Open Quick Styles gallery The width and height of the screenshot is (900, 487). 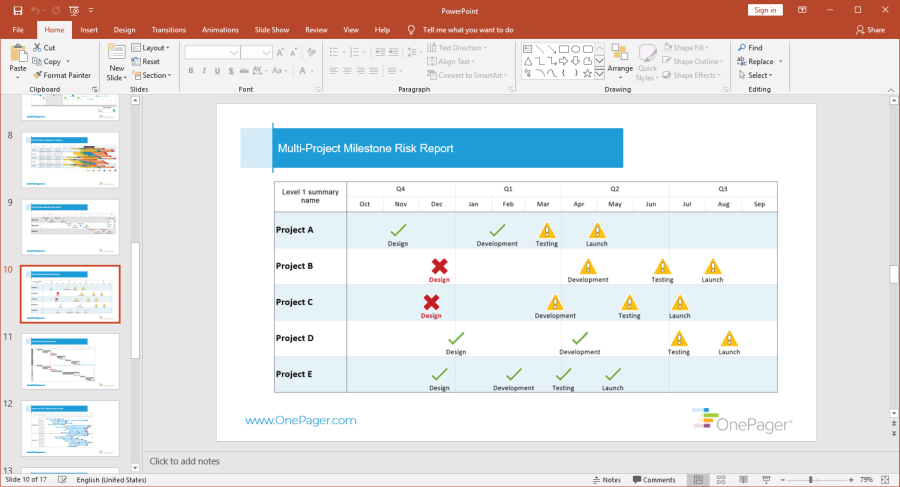pos(647,63)
